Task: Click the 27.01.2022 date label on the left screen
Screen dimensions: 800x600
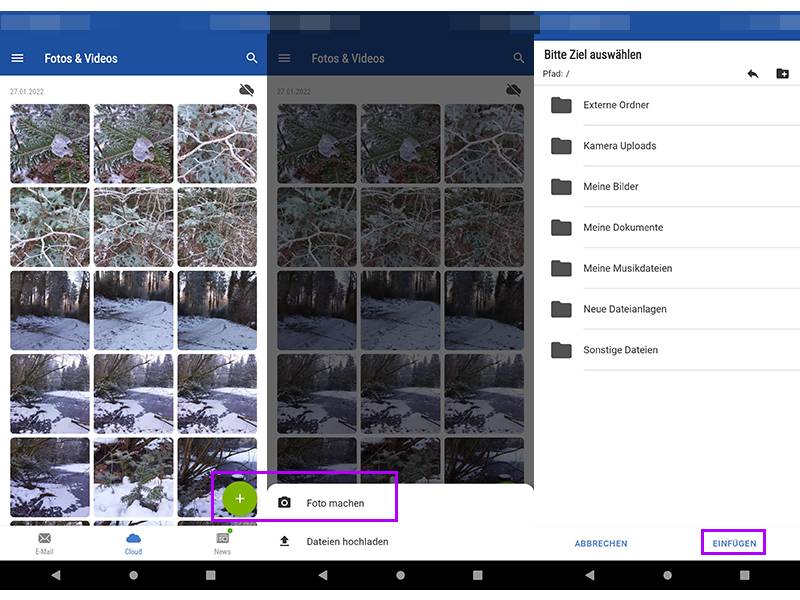Action: pyautogui.click(x=27, y=92)
